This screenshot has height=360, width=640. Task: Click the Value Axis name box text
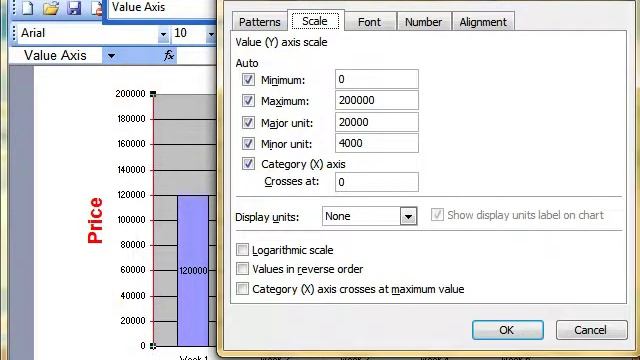[x=55, y=56]
